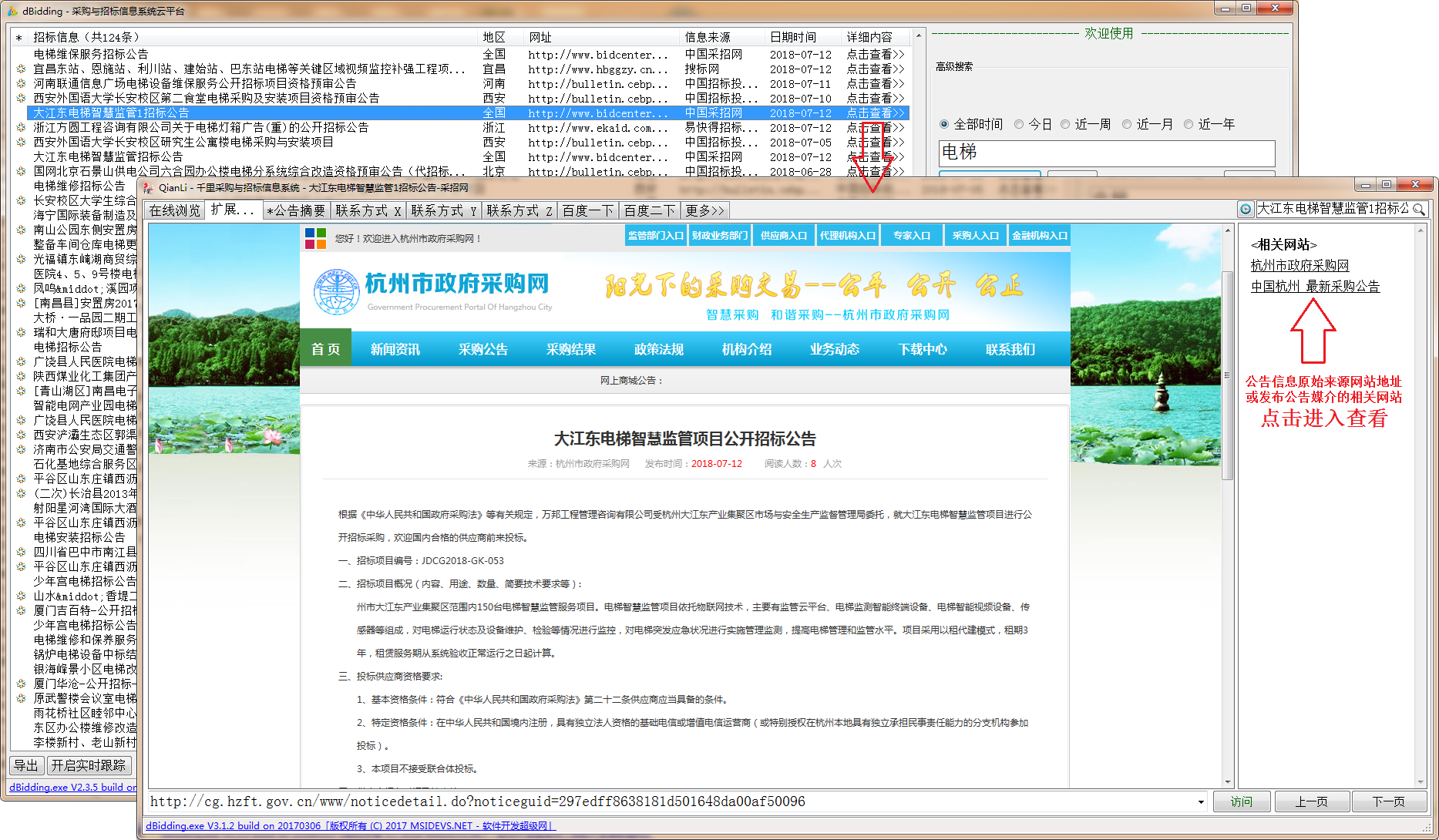The height and width of the screenshot is (840, 1439).
Task: Switch to the 百度一下 tab
Action: pyautogui.click(x=588, y=210)
